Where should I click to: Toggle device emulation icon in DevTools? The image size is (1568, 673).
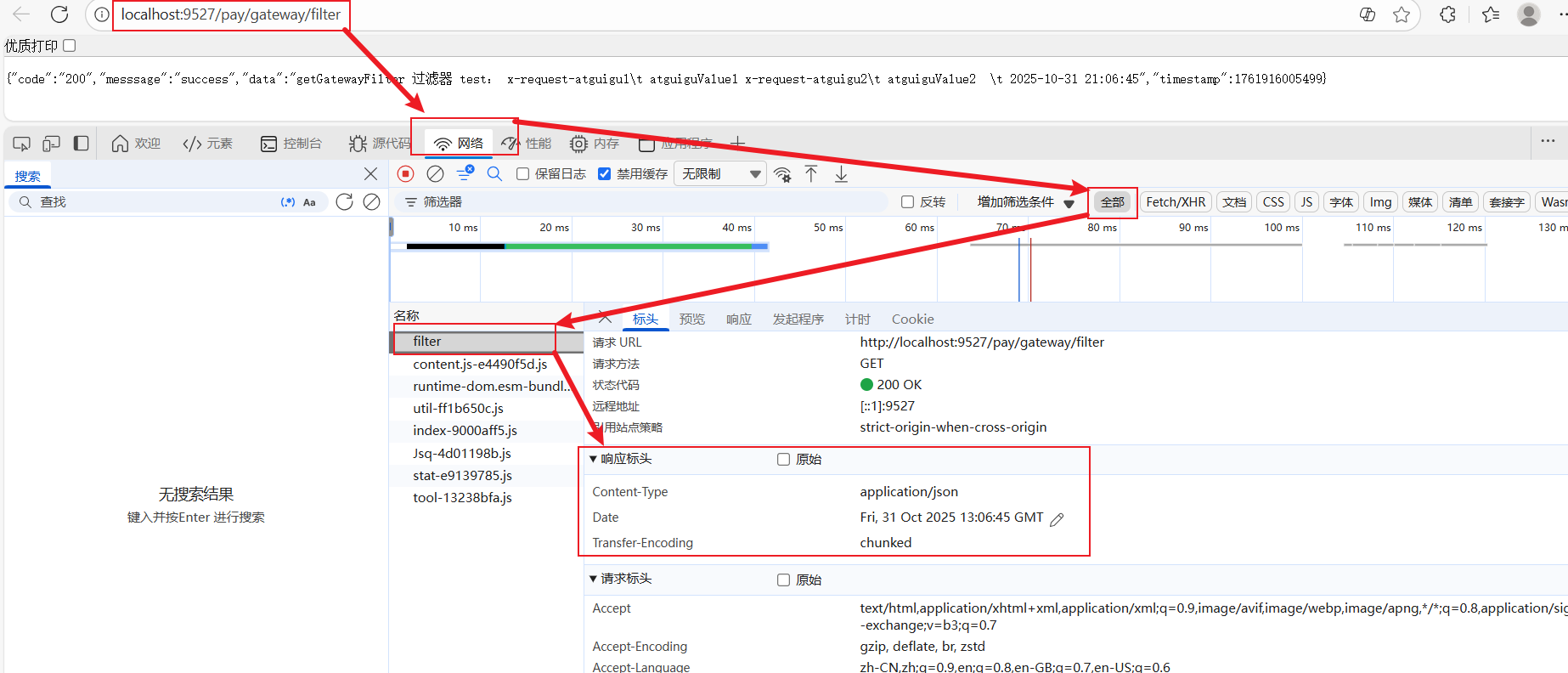[52, 144]
